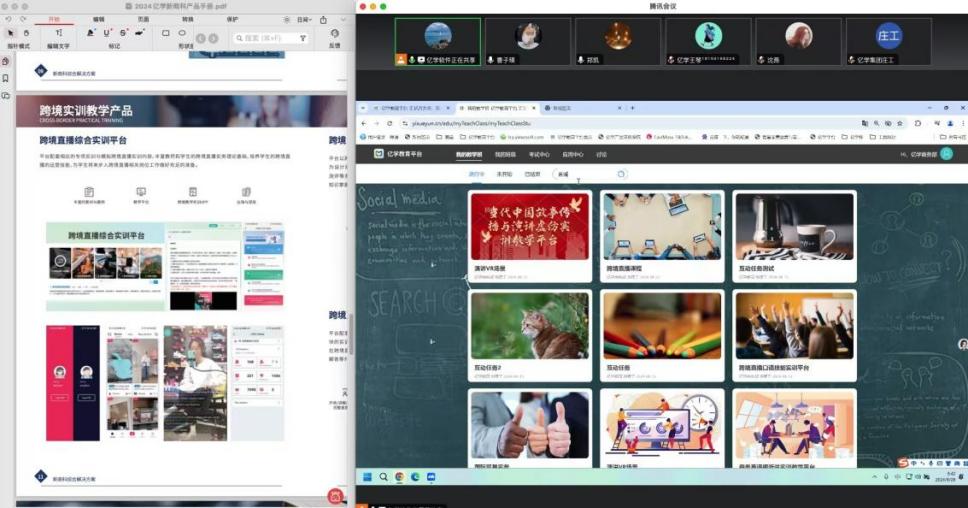This screenshot has width=968, height=508.
Task: Switch to the 编辑 ribbon tab
Action: (98, 19)
